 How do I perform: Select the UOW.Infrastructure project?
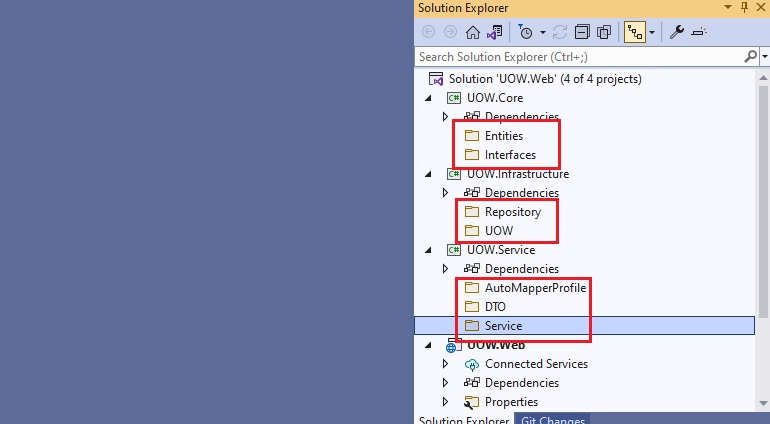518,174
